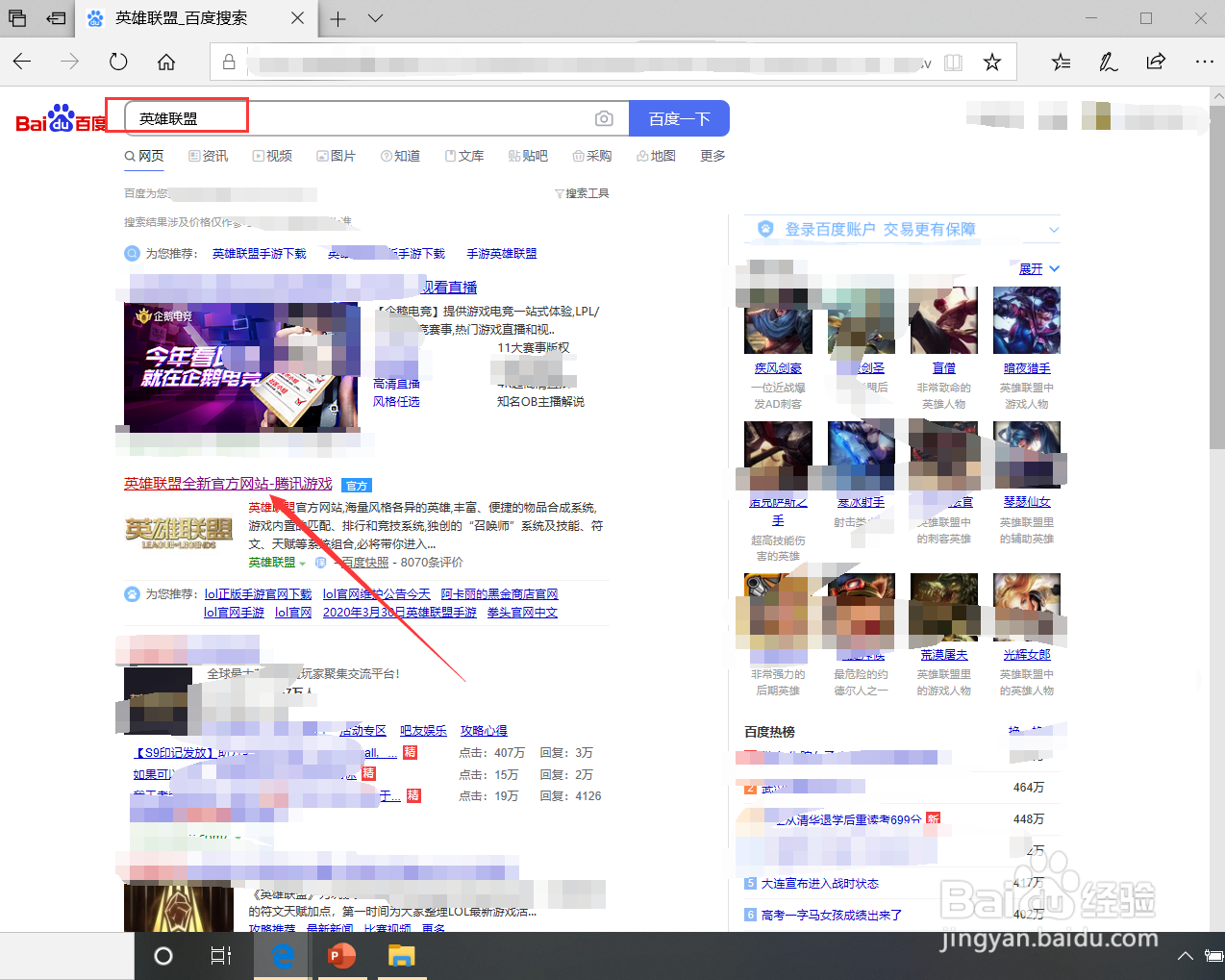Screen dimensions: 1225x980
Task: Click into the Baidu search input field
Action: tap(377, 118)
